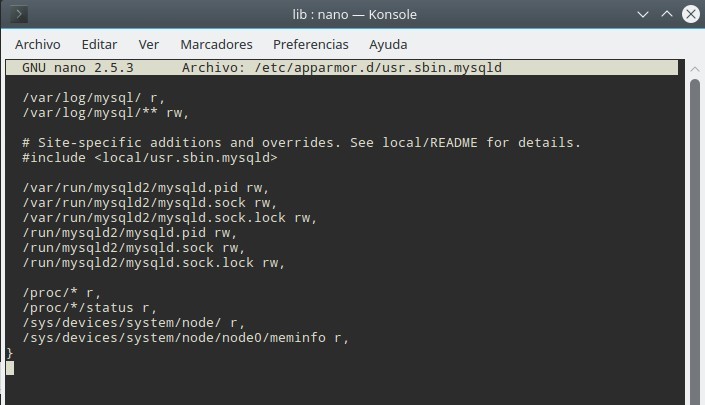Viewport: 705px width, 405px height.
Task: Click the 'lib : nano — Konsole' window title
Action: 354,14
